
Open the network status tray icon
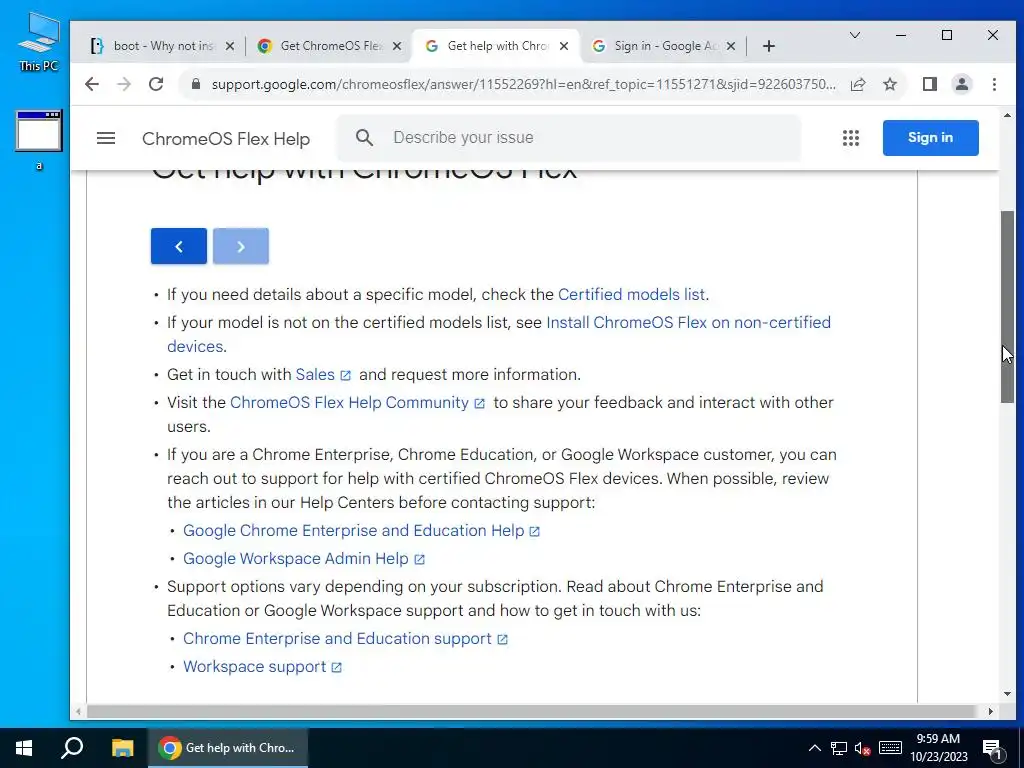[839, 748]
